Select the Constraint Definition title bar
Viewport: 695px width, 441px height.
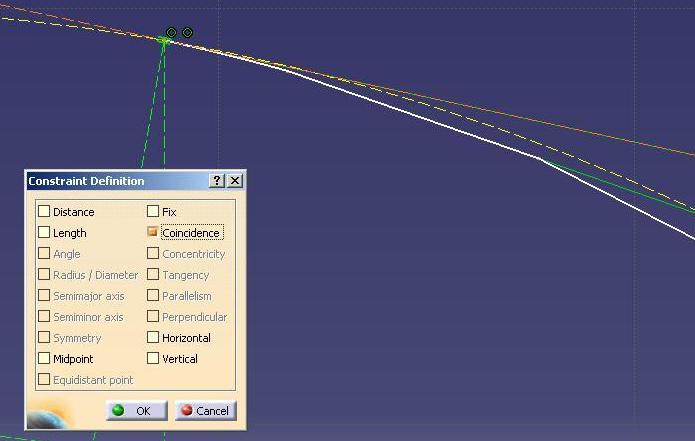tap(135, 181)
